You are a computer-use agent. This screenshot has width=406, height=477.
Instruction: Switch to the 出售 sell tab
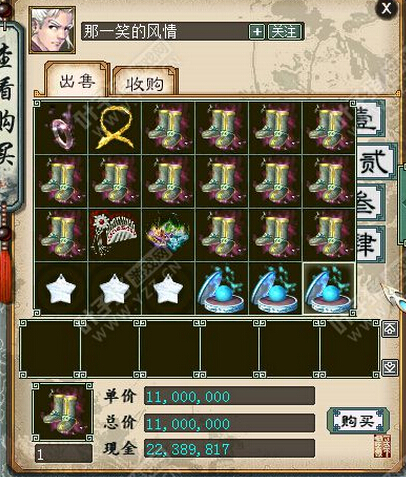[77, 81]
